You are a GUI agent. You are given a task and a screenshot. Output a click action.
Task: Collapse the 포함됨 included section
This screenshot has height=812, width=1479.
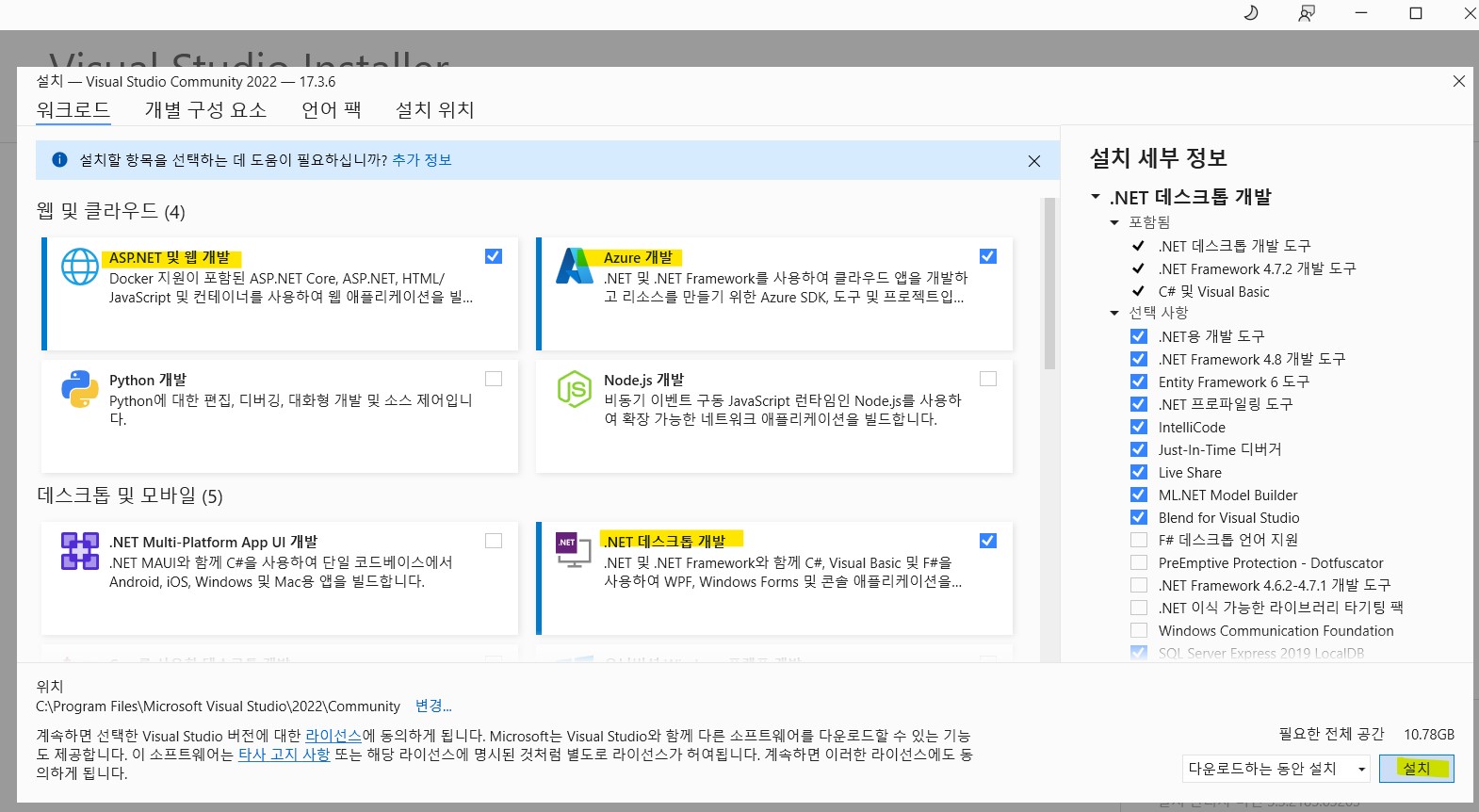coord(1114,223)
